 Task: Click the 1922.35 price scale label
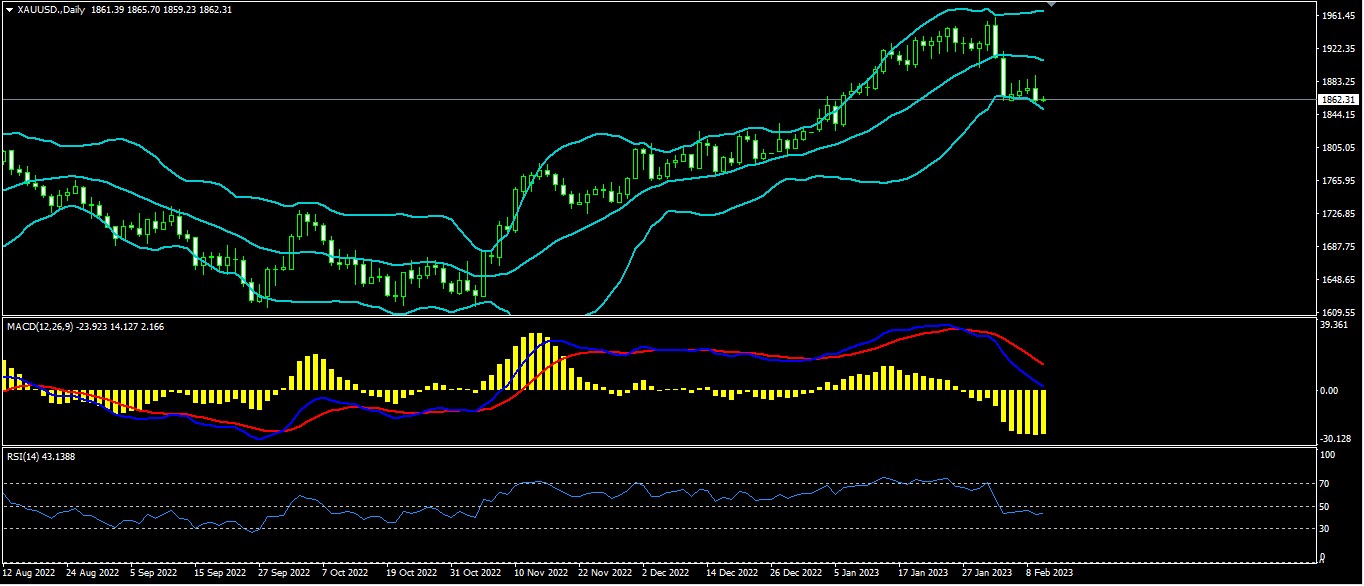1335,49
